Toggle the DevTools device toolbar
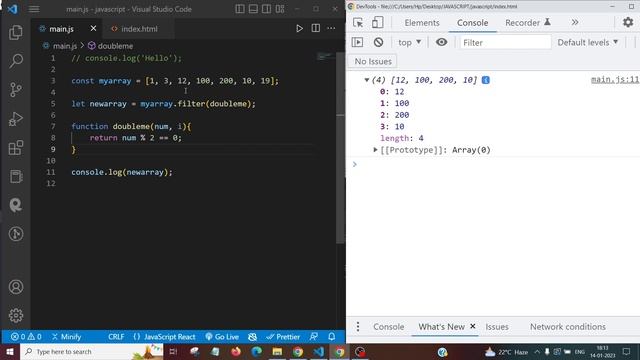Image resolution: width=640 pixels, height=360 pixels. coord(377,22)
